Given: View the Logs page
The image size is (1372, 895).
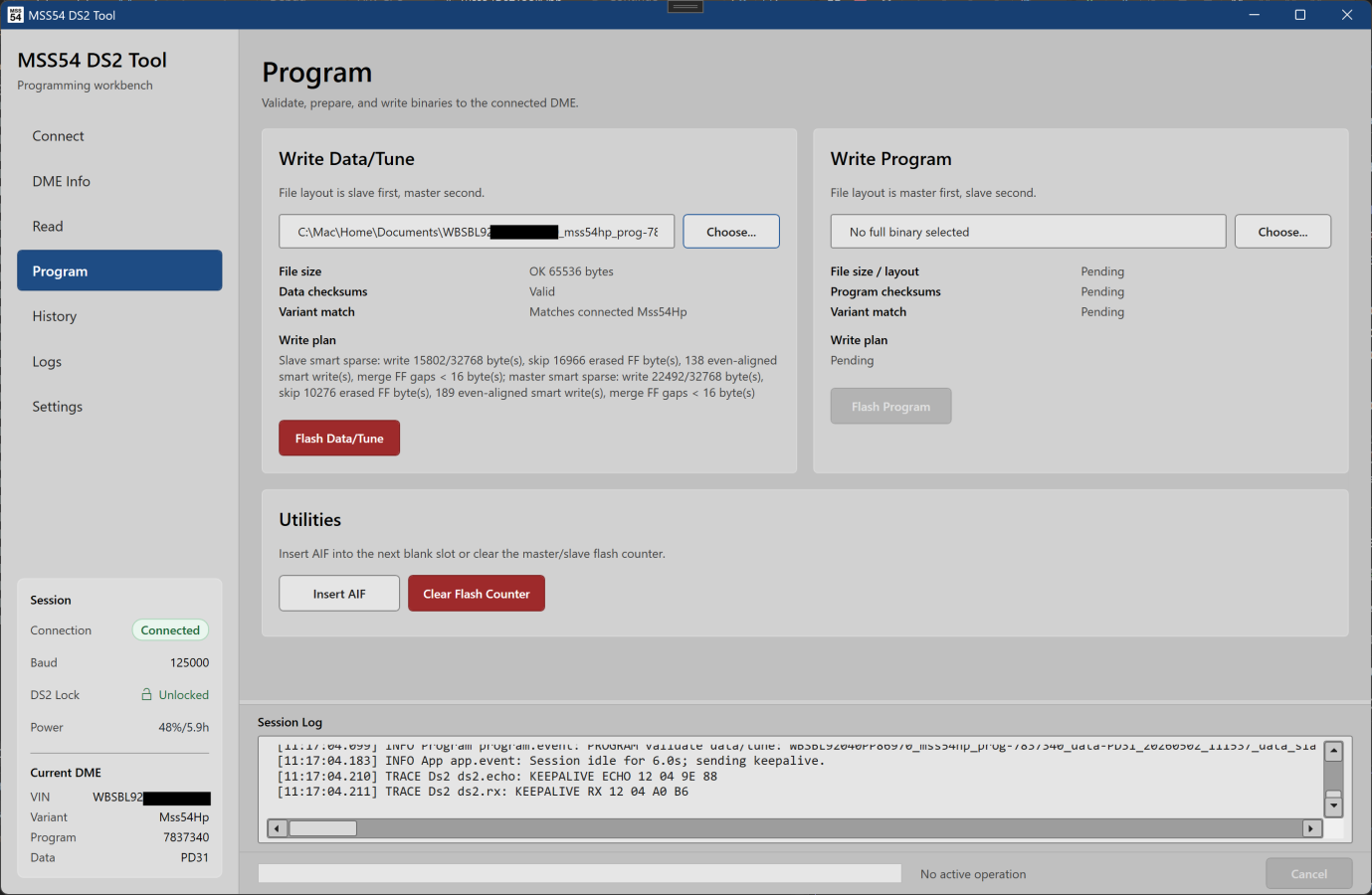Looking at the screenshot, I should (119, 362).
